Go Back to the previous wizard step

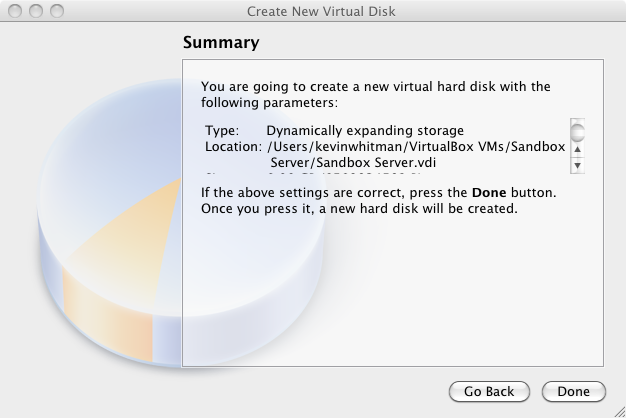(489, 392)
